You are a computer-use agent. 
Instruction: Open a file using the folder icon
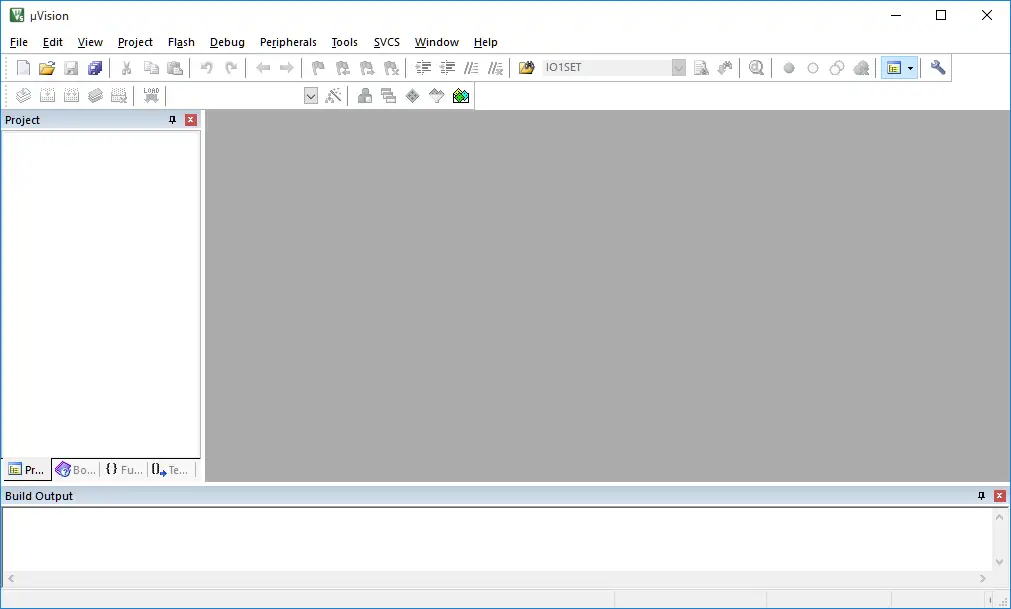[x=47, y=68]
